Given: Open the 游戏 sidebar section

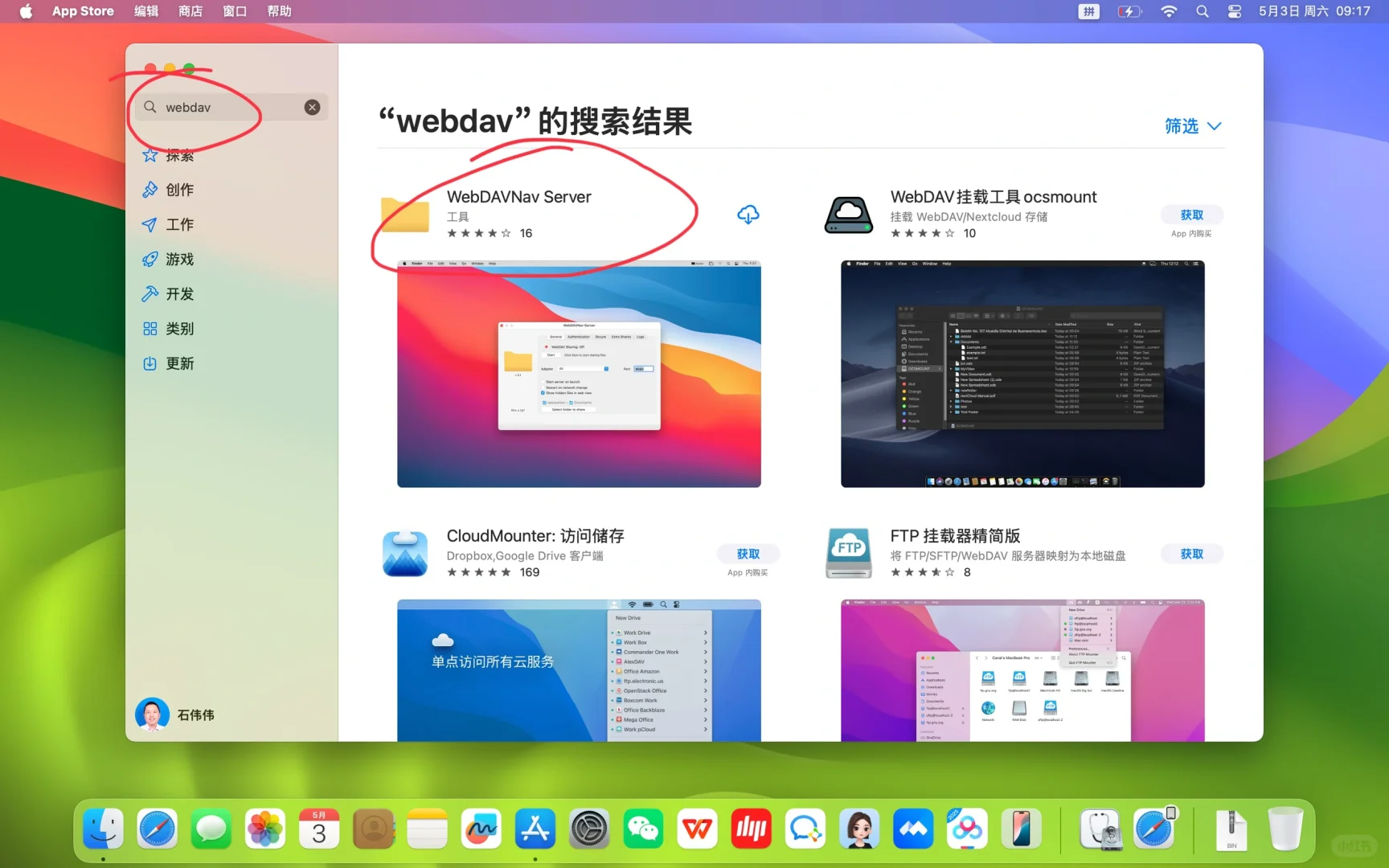Looking at the screenshot, I should click(x=179, y=259).
